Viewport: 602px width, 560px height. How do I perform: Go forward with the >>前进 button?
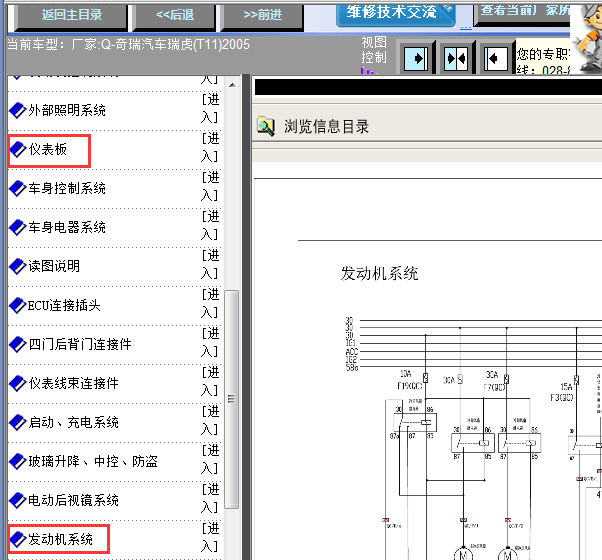point(263,16)
